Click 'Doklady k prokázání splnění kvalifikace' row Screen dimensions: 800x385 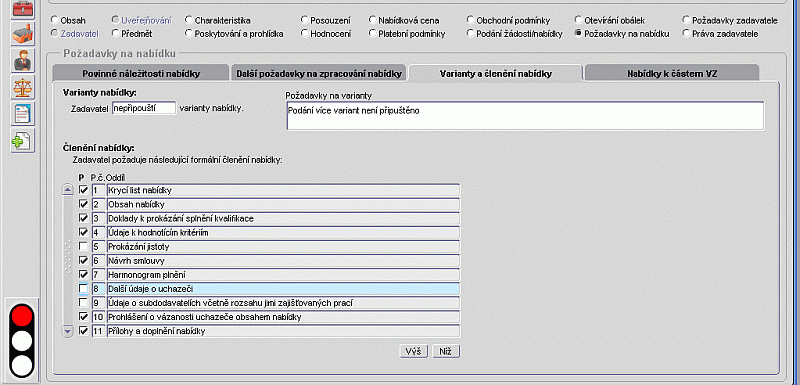pyautogui.click(x=283, y=218)
